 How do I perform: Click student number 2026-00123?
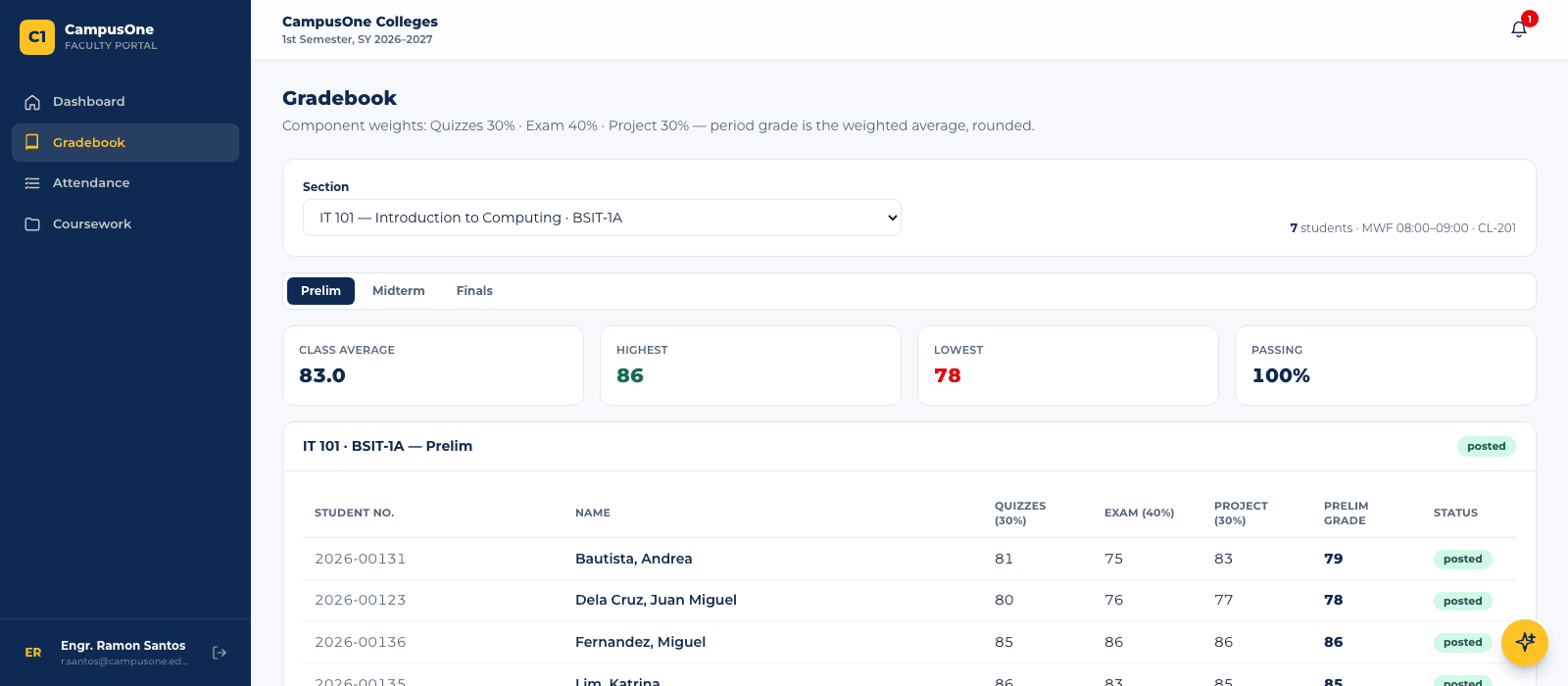click(360, 600)
